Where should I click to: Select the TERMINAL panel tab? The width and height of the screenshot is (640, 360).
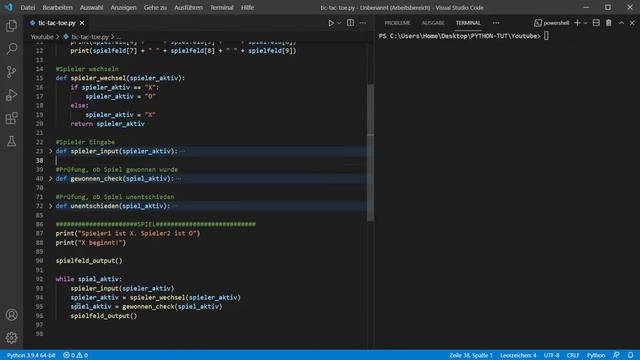(x=468, y=23)
